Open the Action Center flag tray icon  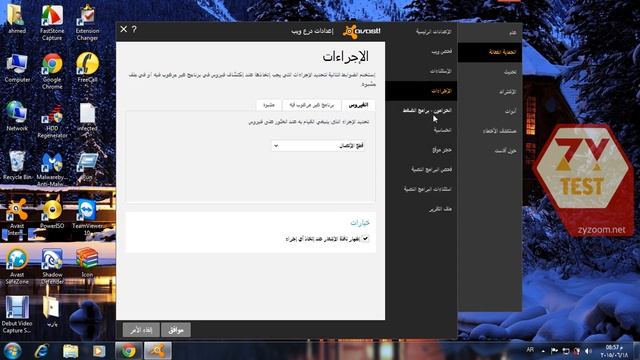coord(554,351)
